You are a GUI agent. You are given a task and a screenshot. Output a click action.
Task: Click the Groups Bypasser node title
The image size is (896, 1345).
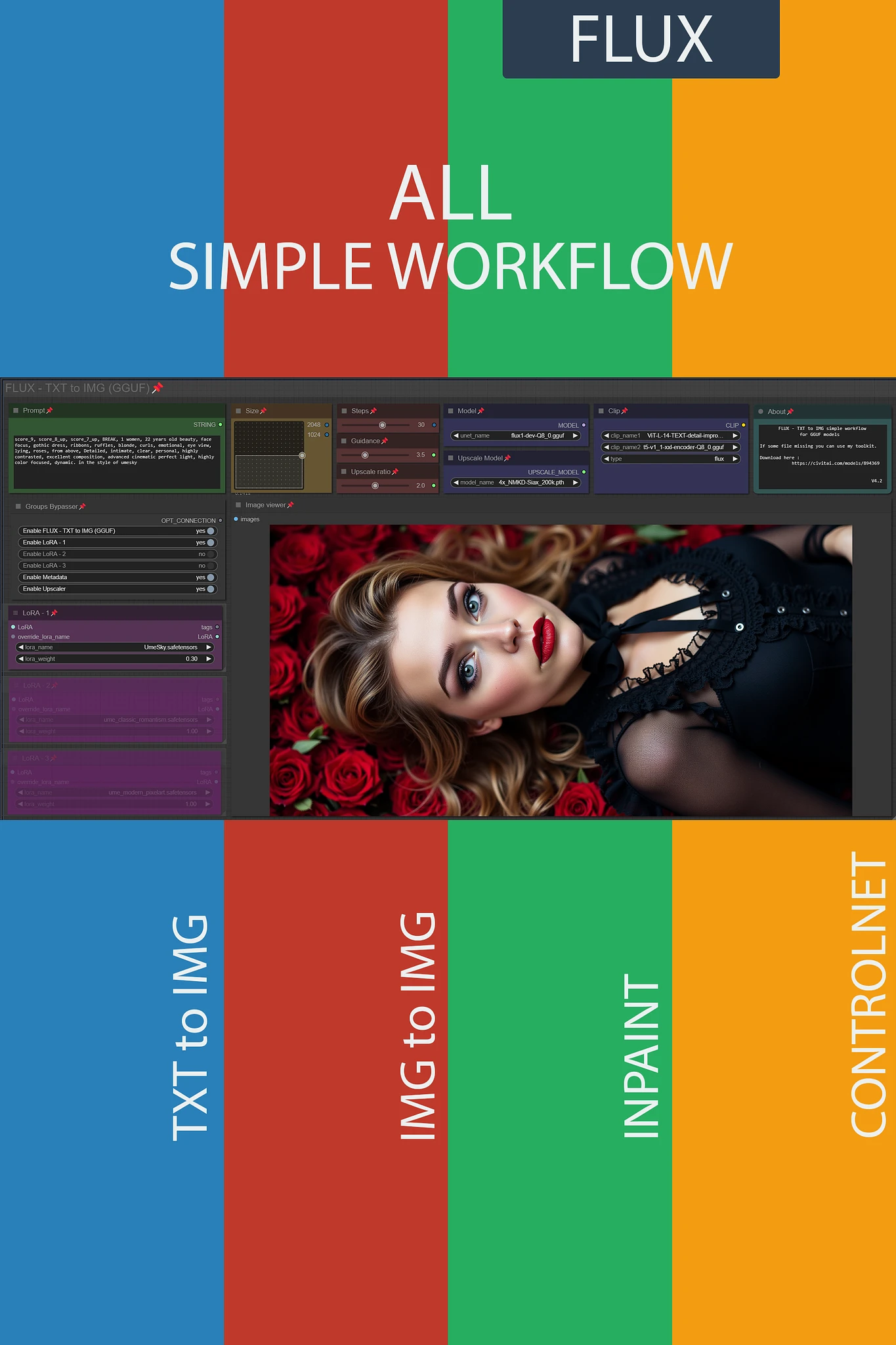point(51,507)
